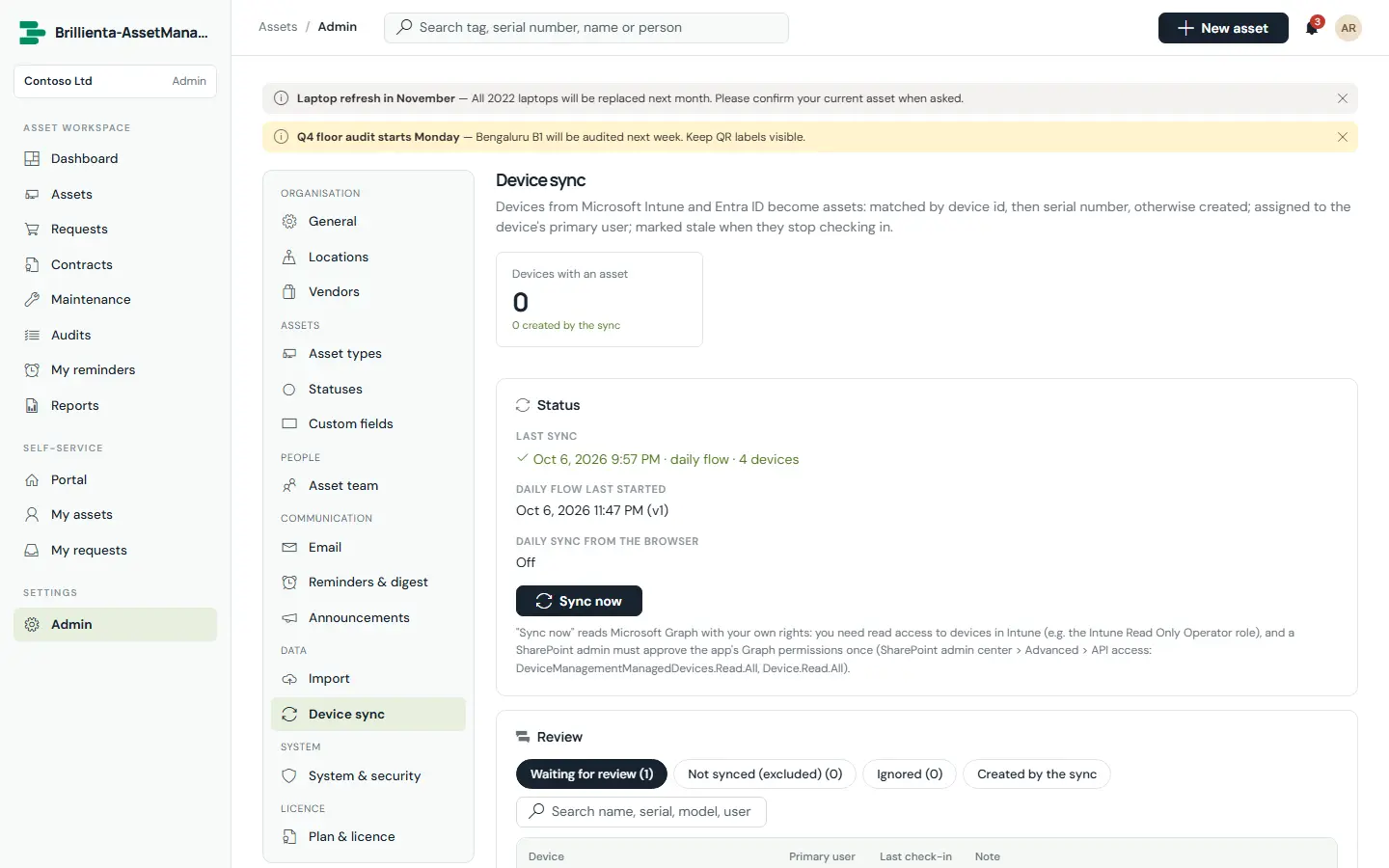Open My reminders
Viewport: 1389px width, 868px height.
coord(116,369)
